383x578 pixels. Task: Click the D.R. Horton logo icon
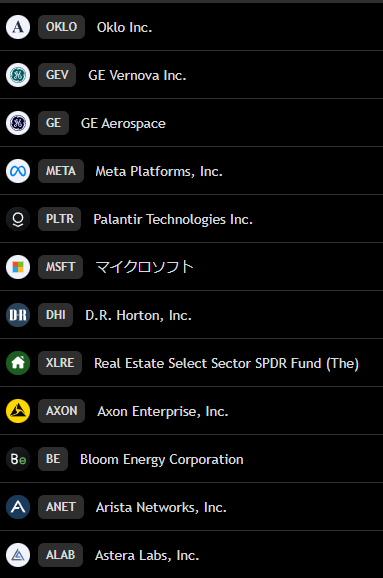18,315
